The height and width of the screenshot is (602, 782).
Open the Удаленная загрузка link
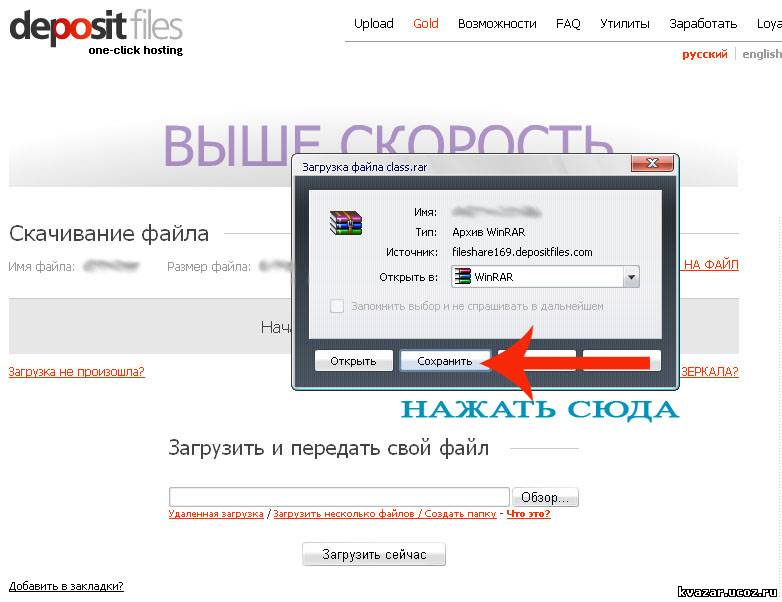(x=216, y=514)
